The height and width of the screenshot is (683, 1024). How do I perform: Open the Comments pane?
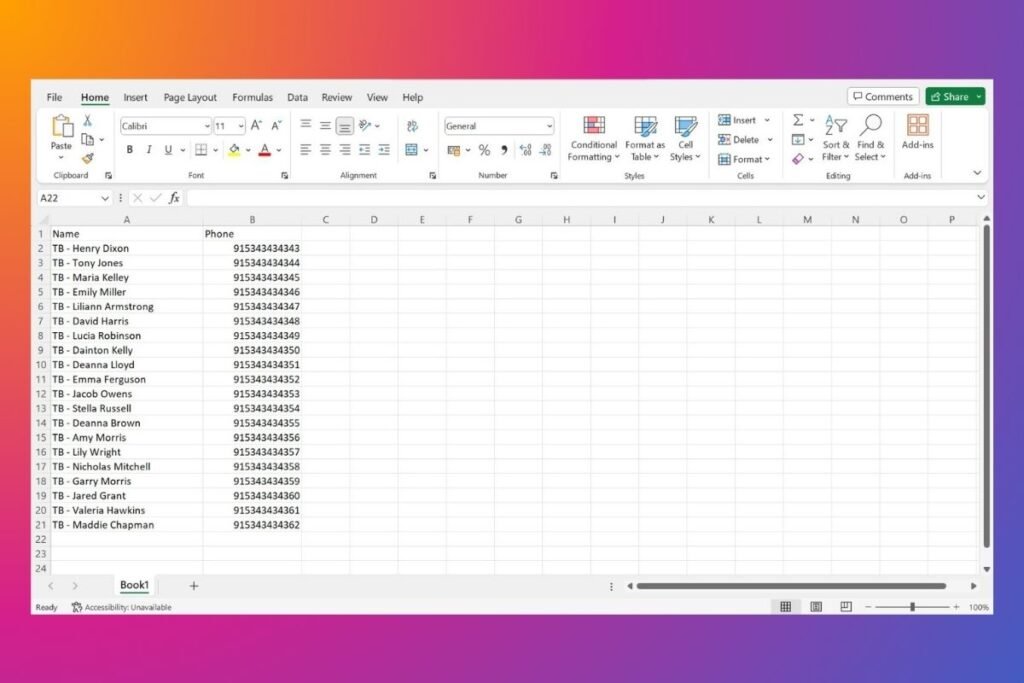[883, 97]
